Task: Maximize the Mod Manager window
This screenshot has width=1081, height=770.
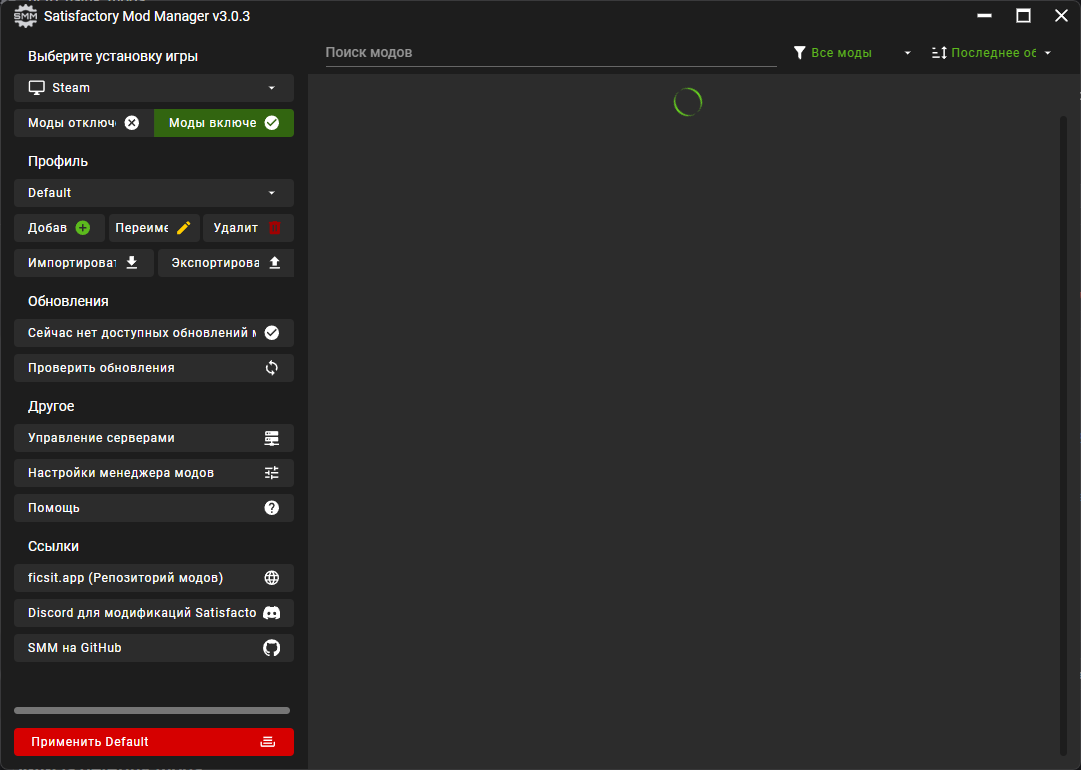Action: pos(1023,16)
